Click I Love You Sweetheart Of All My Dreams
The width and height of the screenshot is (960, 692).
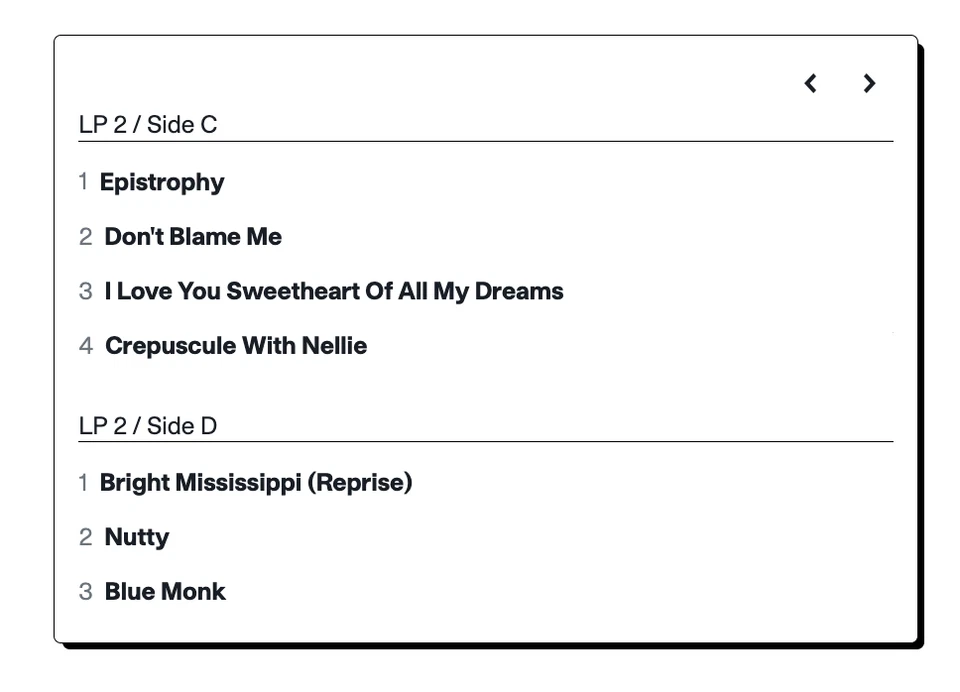334,292
